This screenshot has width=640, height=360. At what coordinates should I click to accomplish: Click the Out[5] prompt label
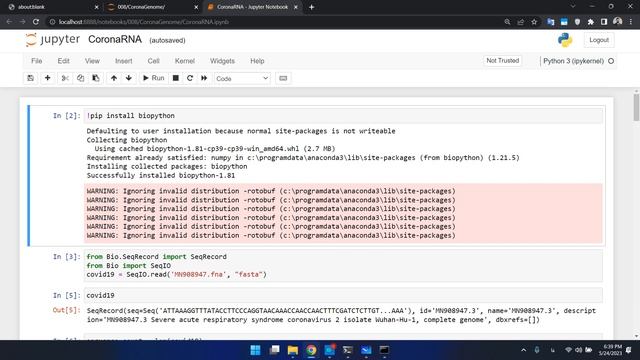click(x=67, y=310)
